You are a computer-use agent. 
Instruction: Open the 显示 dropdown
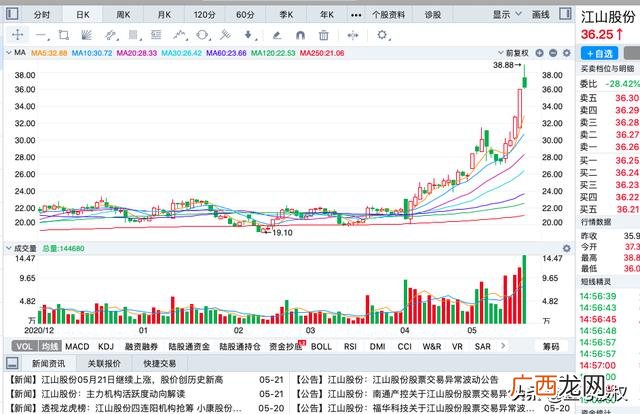click(507, 15)
